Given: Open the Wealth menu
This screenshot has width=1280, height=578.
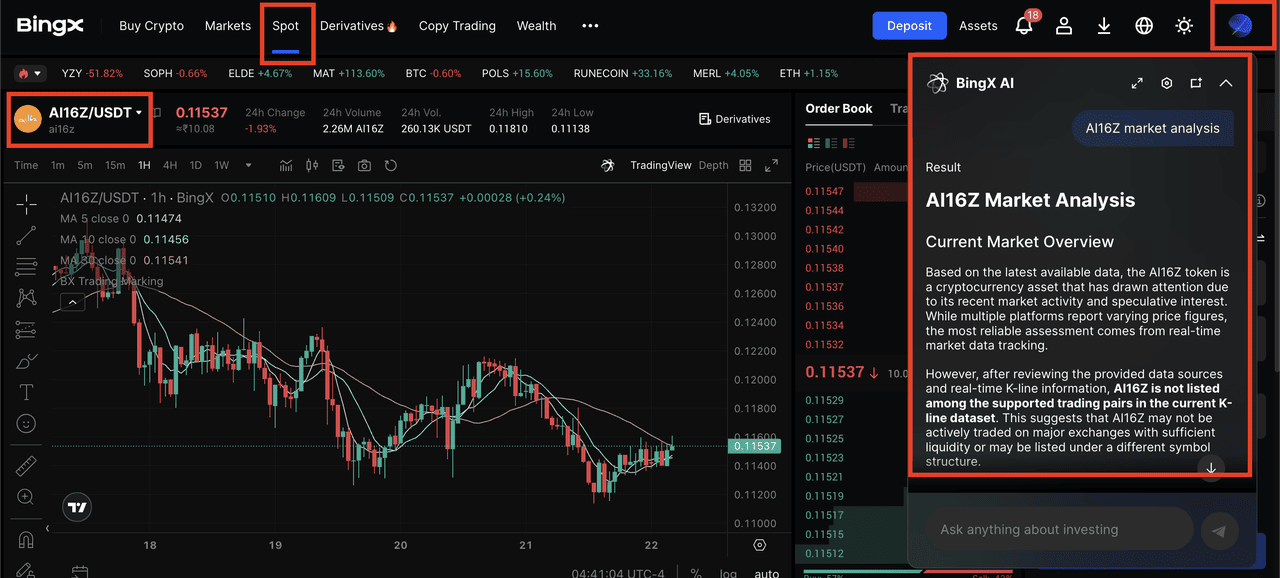Looking at the screenshot, I should pyautogui.click(x=537, y=26).
